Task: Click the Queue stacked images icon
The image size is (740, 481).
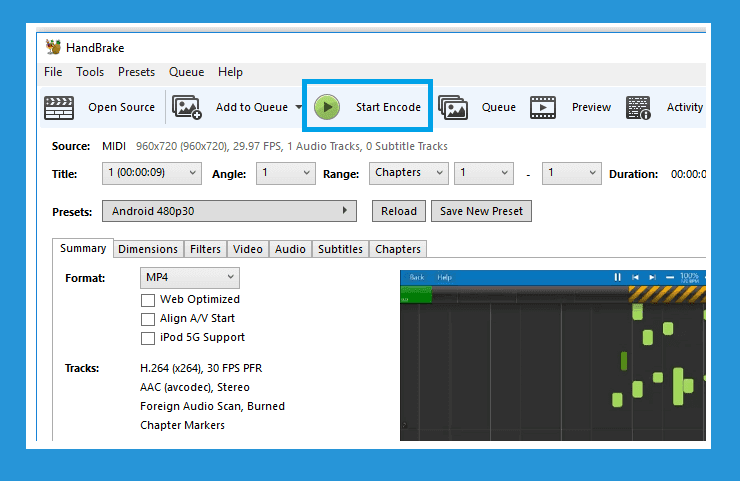Action: [x=453, y=108]
